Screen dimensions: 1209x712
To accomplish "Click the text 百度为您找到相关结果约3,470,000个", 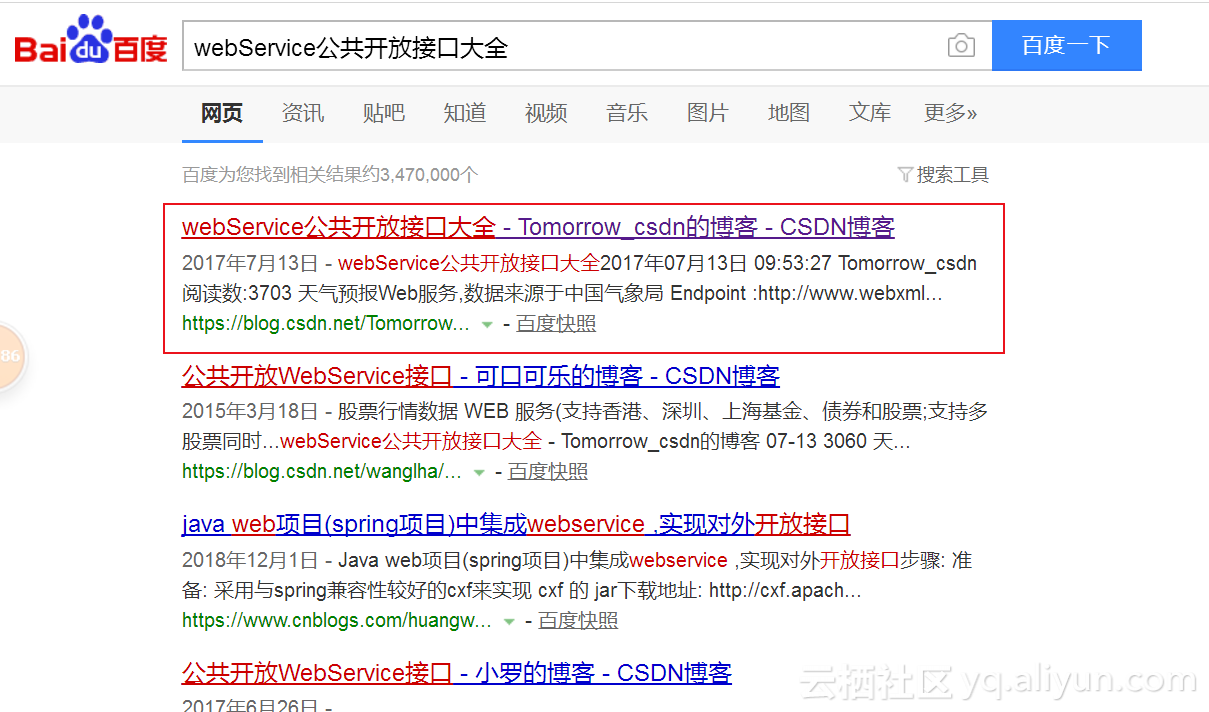I will (x=330, y=175).
